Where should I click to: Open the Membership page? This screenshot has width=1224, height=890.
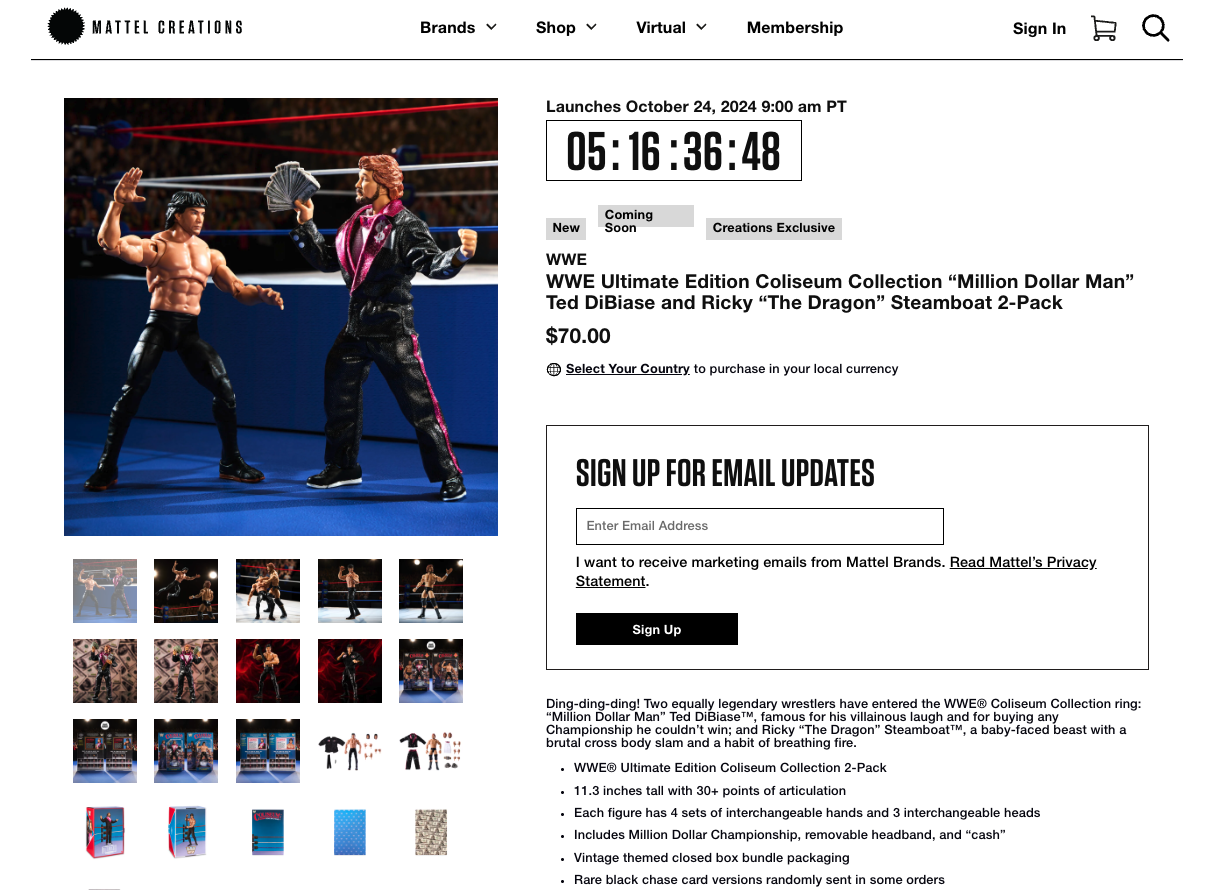coord(795,28)
